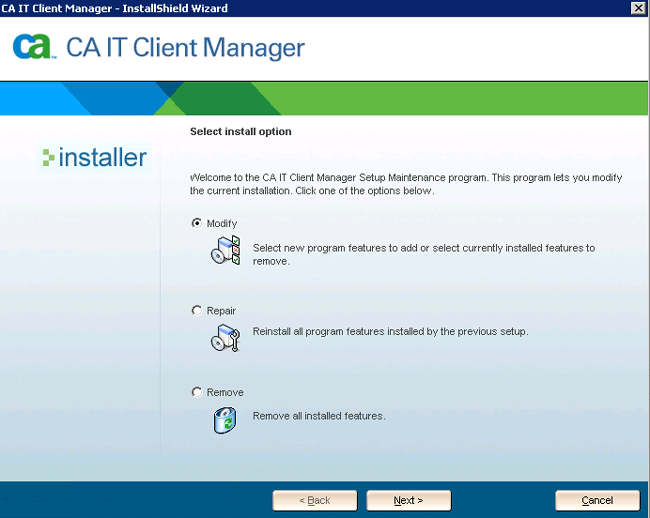
Task: Select the Repair radio button
Action: pyautogui.click(x=196, y=310)
